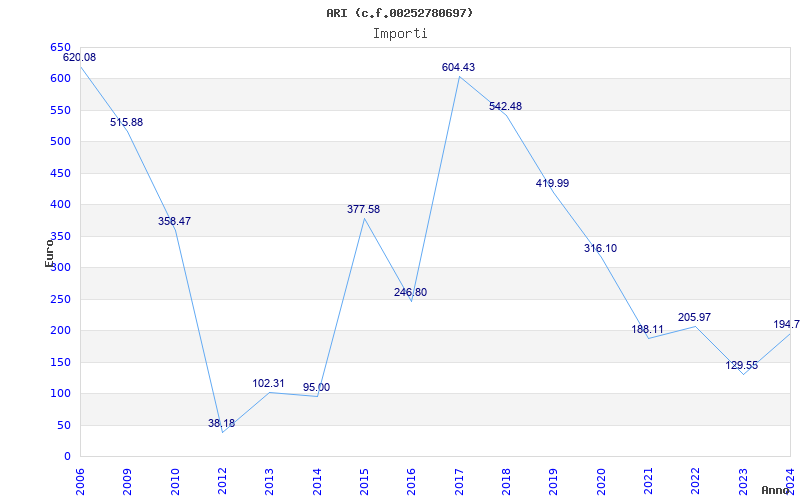Click the 542.48 data label
Screen dimensions: 800x500
point(506,106)
